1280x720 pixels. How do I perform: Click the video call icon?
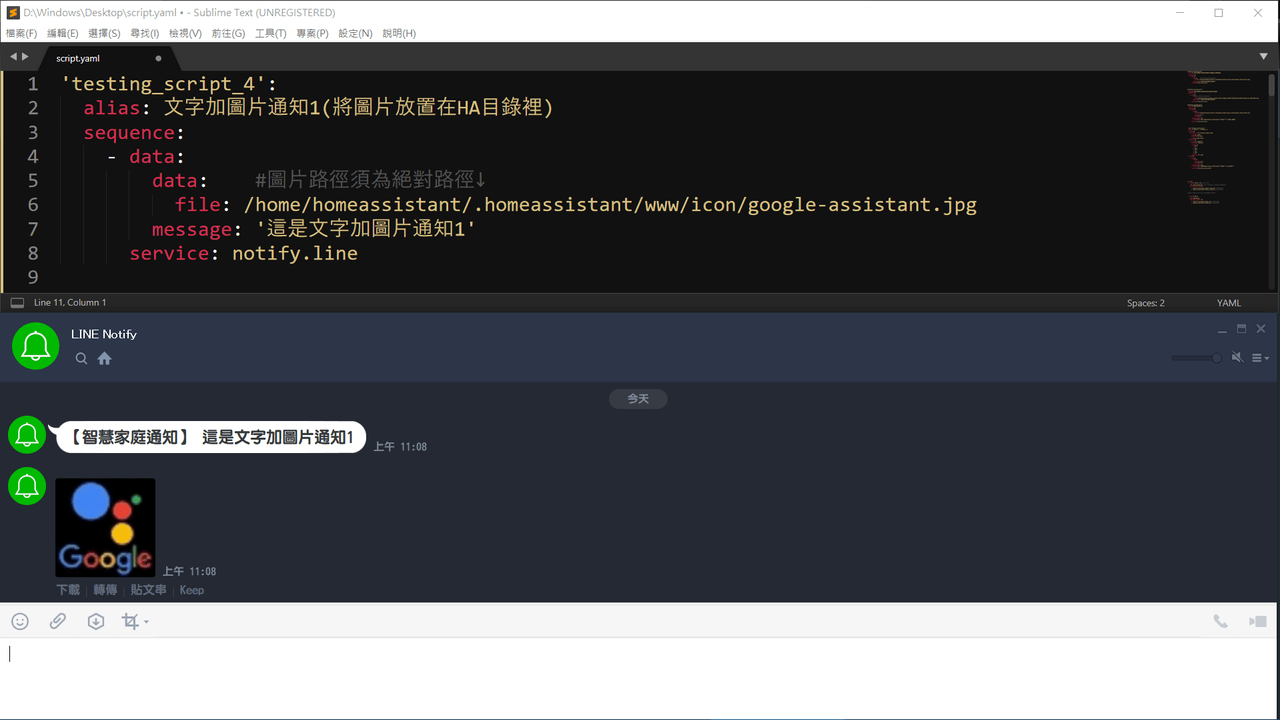point(1258,621)
